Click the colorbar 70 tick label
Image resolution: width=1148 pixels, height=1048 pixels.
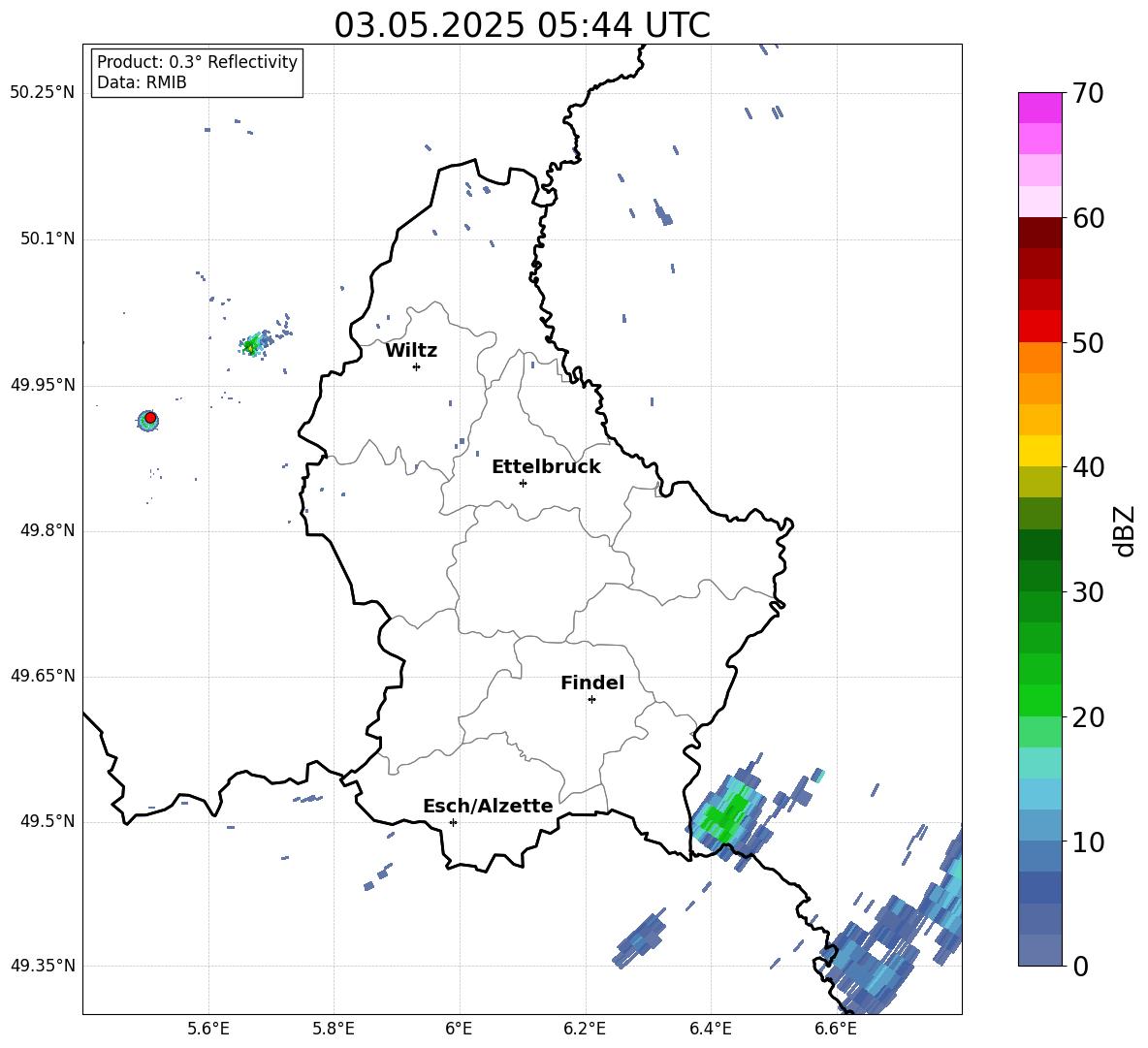(x=1088, y=93)
